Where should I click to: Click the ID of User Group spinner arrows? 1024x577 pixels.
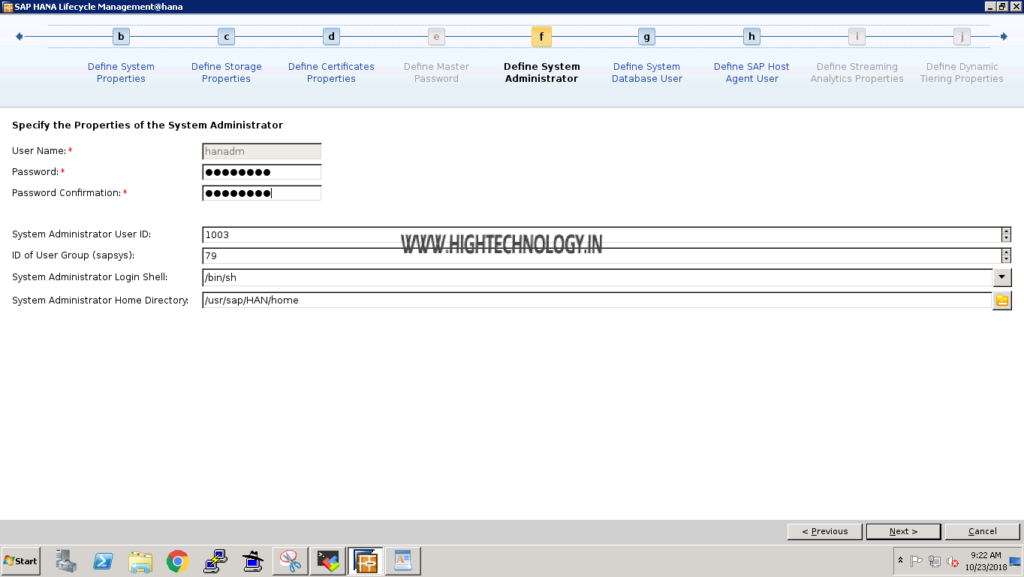coord(1006,255)
